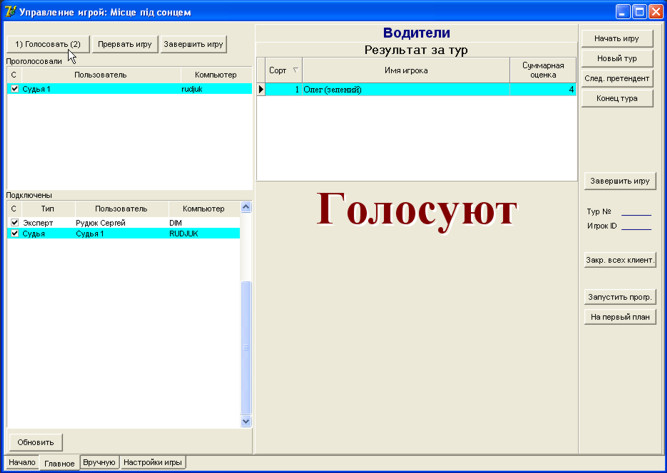Screen dimensions: 667x473
Task: Click Обновить to refresh the connected list
Action: click(37, 442)
